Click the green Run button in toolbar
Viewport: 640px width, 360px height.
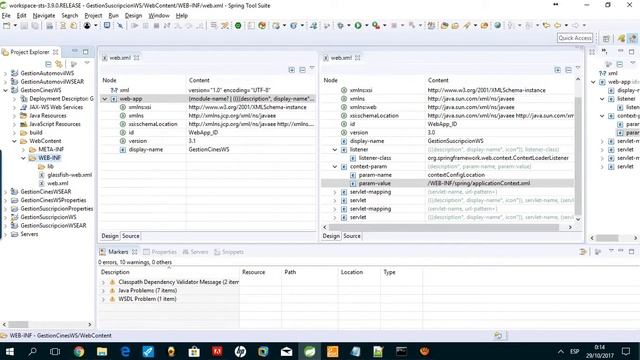(x=358, y=25)
